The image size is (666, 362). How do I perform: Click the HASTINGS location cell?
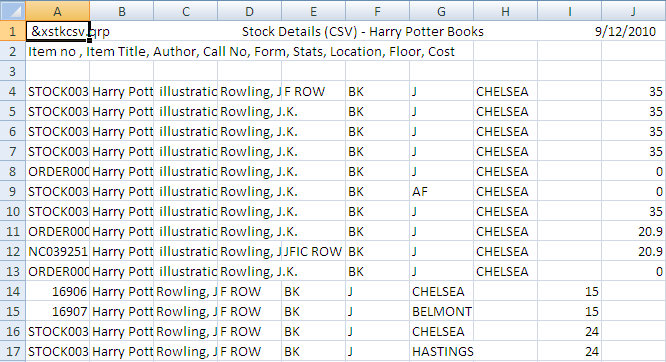click(441, 351)
